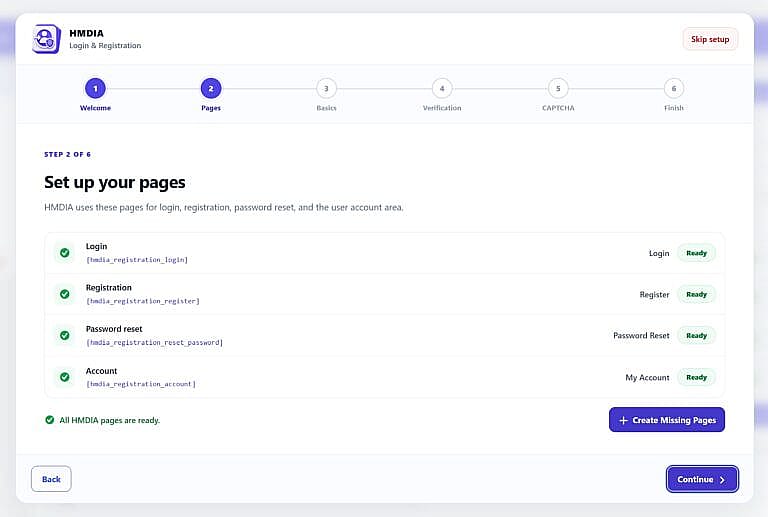
Task: Click the check icon next to 'All HMDIA pages are ready'
Action: pyautogui.click(x=49, y=420)
